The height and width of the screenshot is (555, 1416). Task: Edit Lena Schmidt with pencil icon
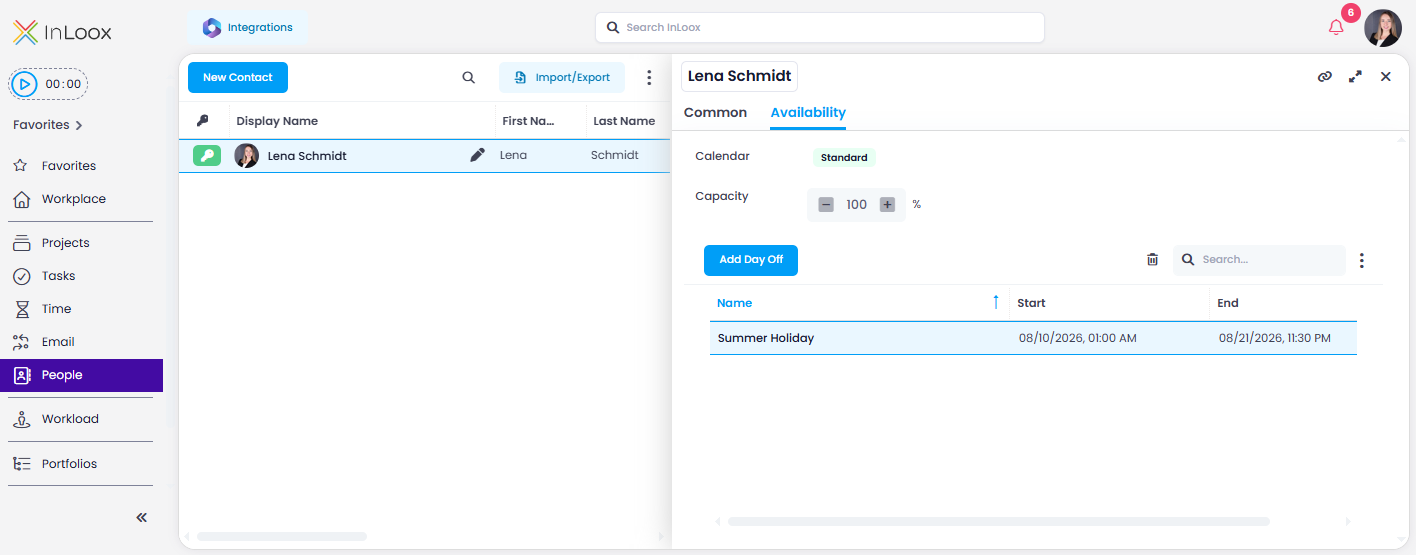pyautogui.click(x=478, y=155)
